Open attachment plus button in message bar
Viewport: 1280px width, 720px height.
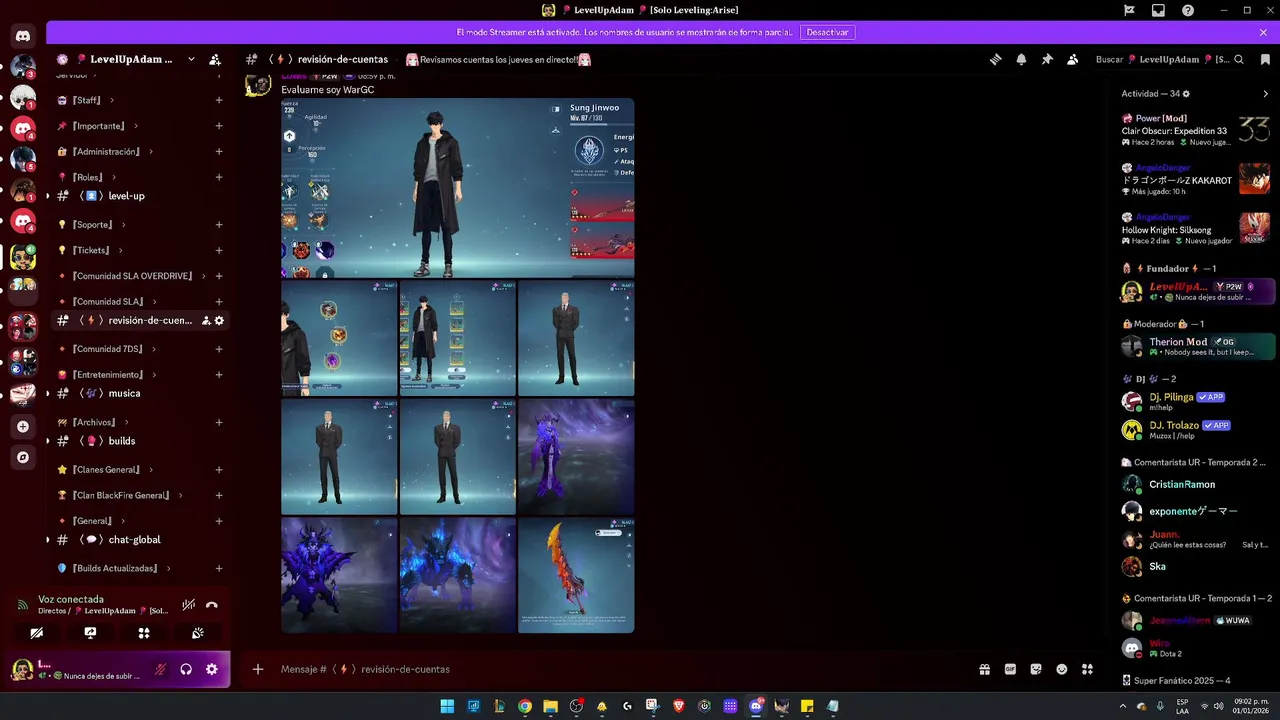(258, 669)
